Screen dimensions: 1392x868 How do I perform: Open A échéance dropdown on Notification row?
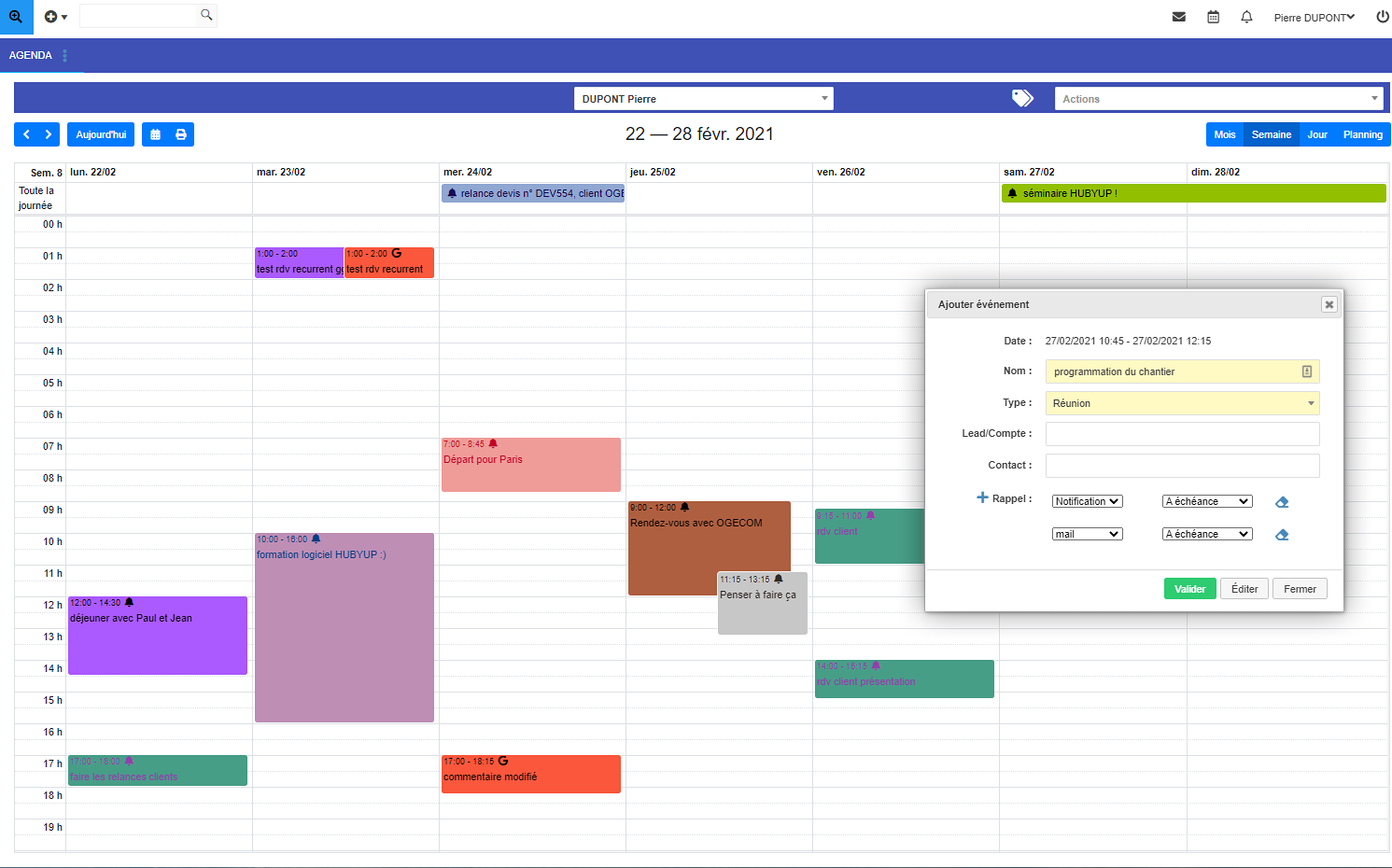1207,501
